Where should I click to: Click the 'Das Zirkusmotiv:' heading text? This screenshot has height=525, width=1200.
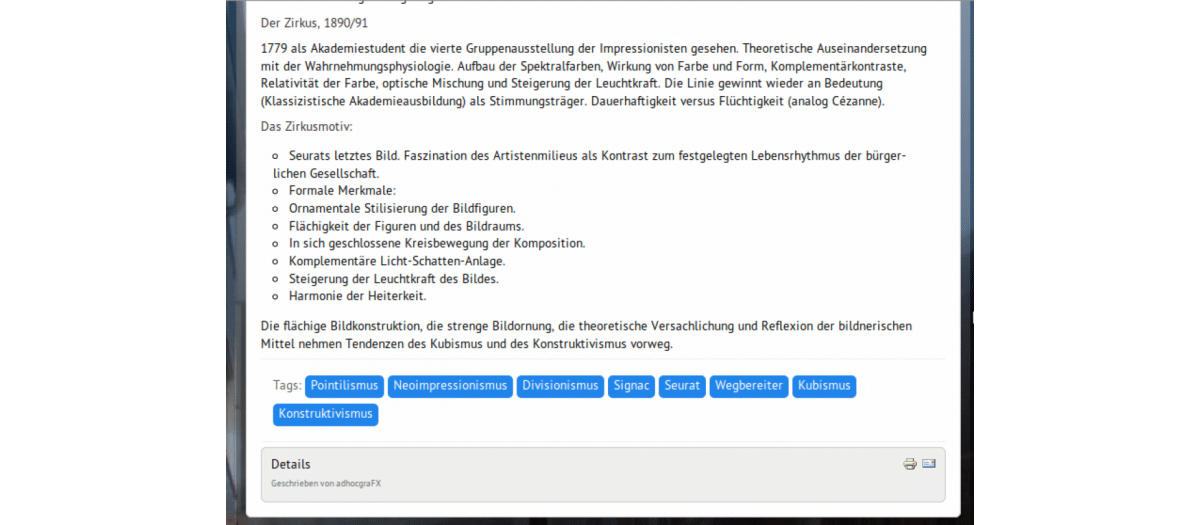[307, 126]
